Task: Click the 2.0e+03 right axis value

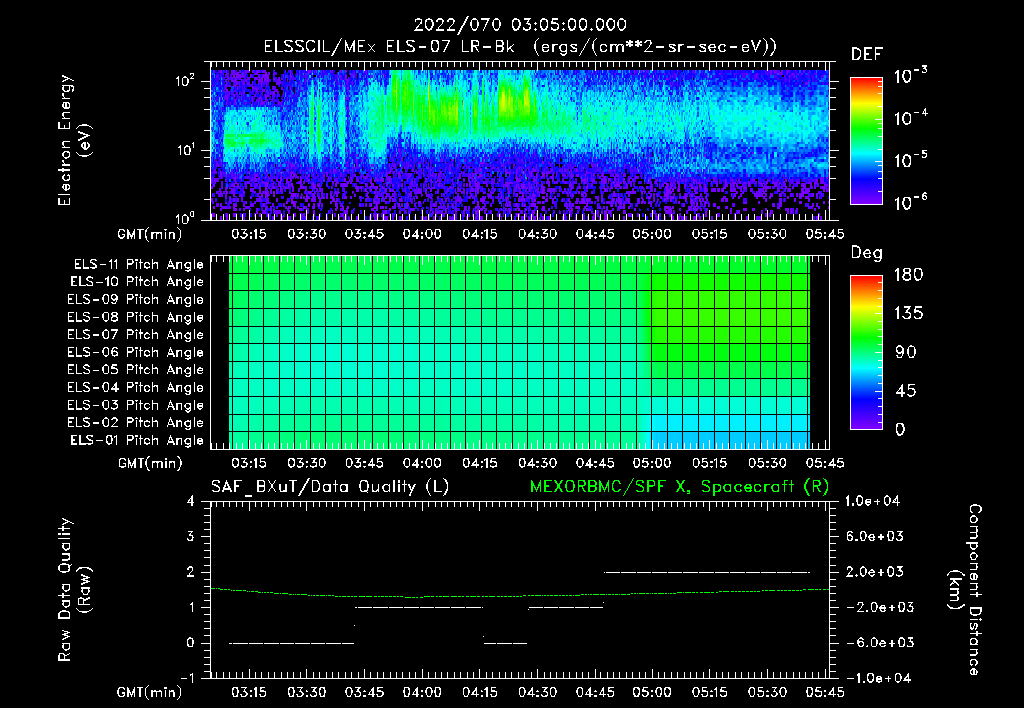Action: click(x=876, y=572)
